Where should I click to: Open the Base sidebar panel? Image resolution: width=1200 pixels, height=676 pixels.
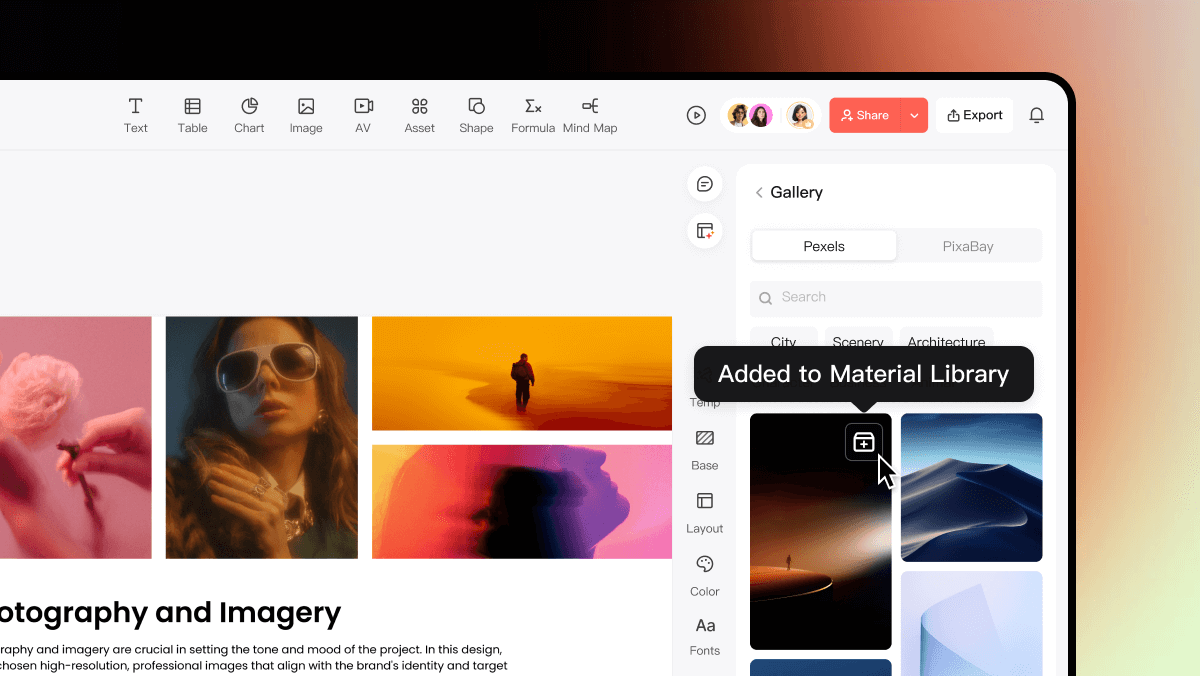pos(705,450)
